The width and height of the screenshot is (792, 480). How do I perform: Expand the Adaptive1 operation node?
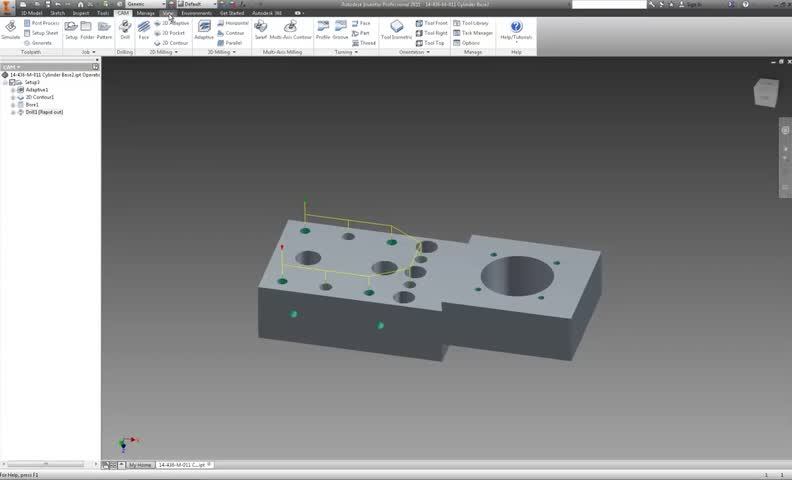coord(13,90)
